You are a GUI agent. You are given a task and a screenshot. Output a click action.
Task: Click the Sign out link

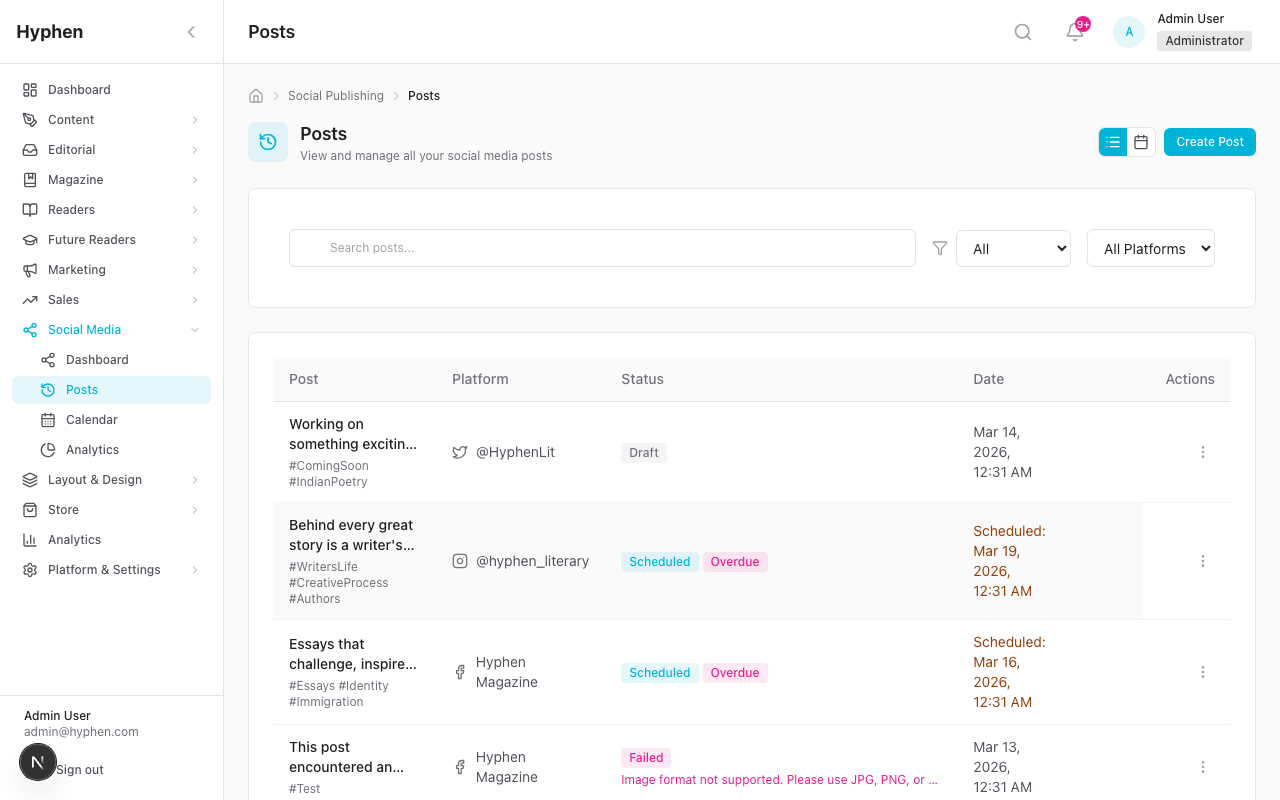tap(80, 769)
